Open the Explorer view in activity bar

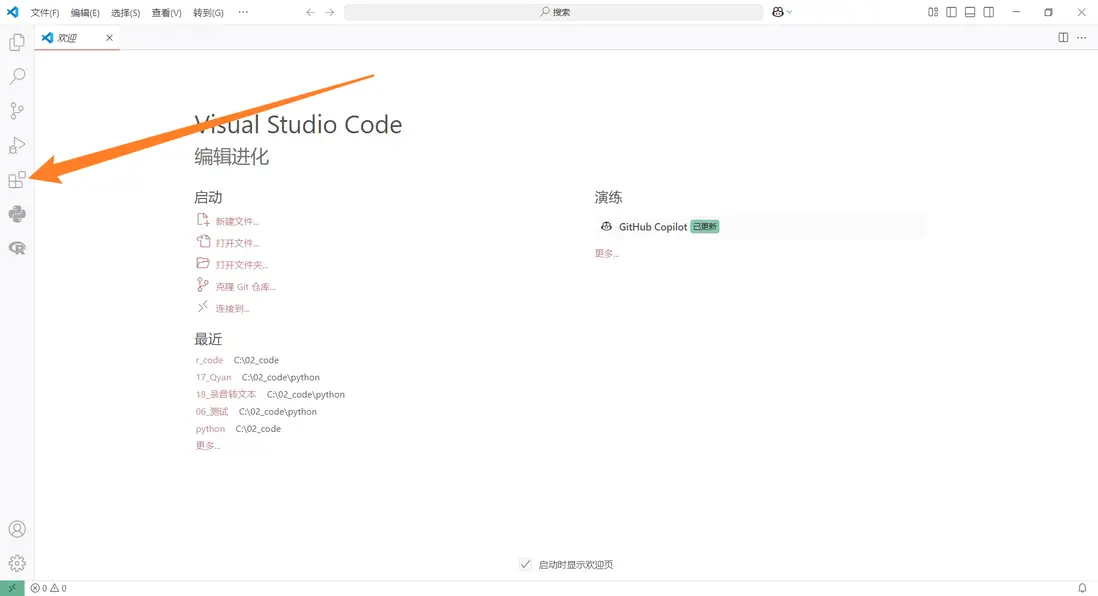(x=17, y=43)
